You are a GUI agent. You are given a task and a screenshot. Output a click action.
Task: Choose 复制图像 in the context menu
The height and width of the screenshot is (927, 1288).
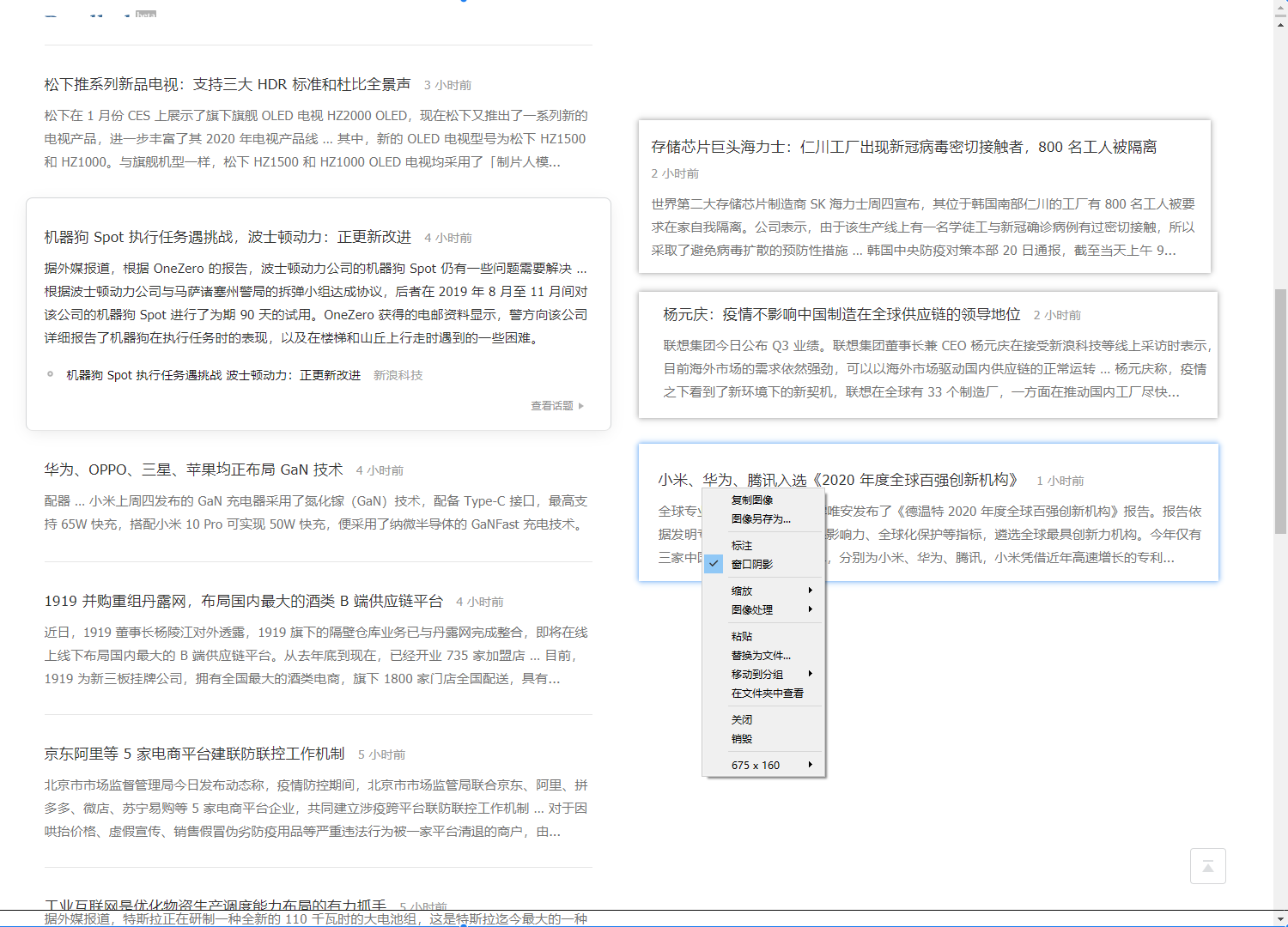[x=763, y=500]
